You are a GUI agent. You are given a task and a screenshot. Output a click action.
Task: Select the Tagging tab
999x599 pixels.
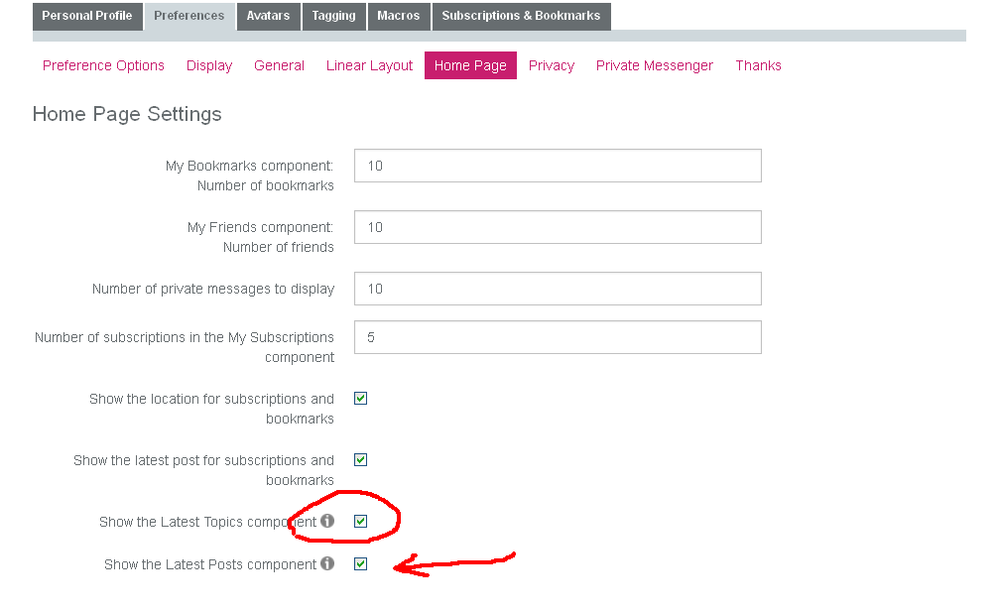pos(333,16)
